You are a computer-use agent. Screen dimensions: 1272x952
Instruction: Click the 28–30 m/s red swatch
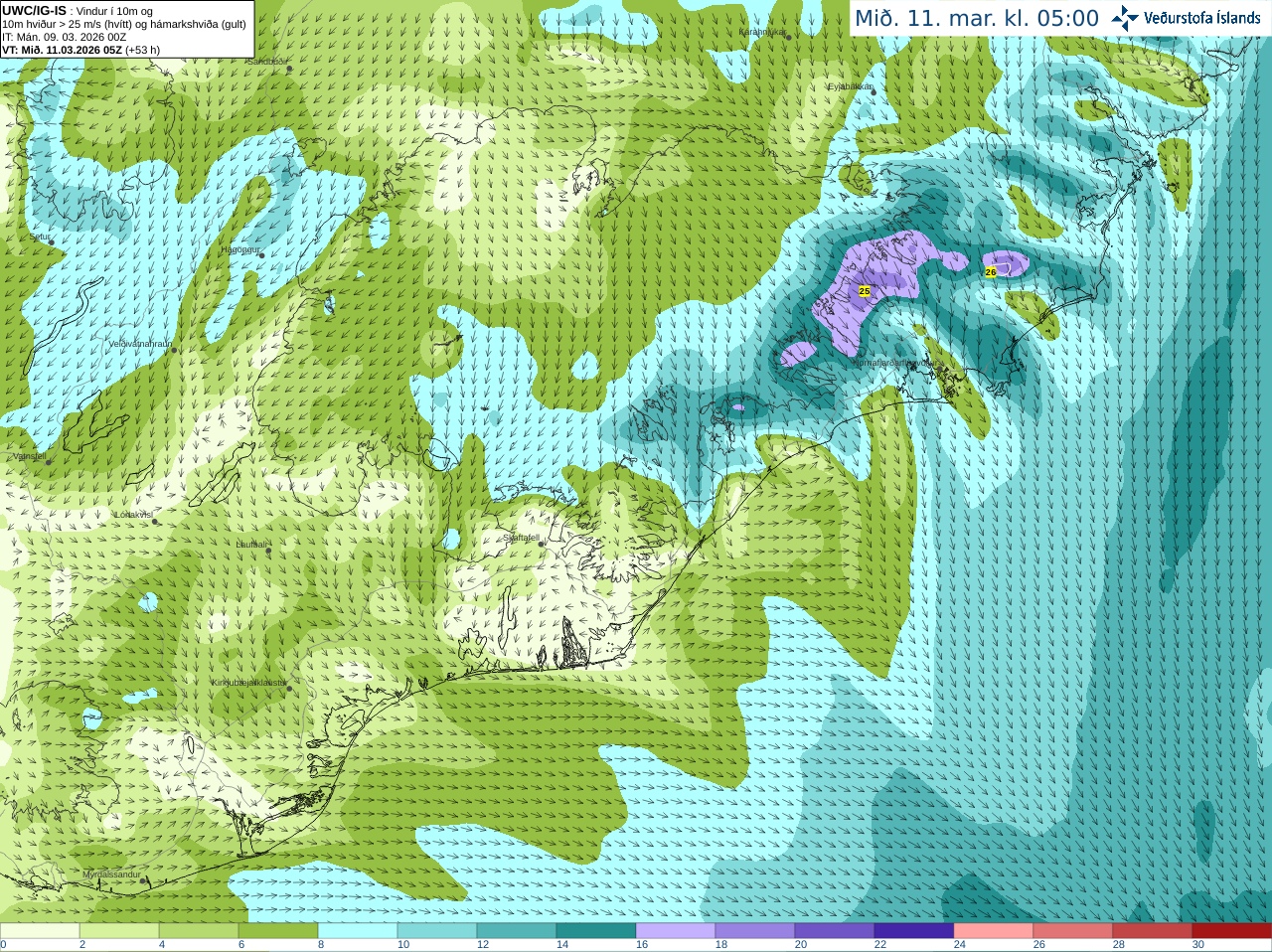click(x=1153, y=930)
